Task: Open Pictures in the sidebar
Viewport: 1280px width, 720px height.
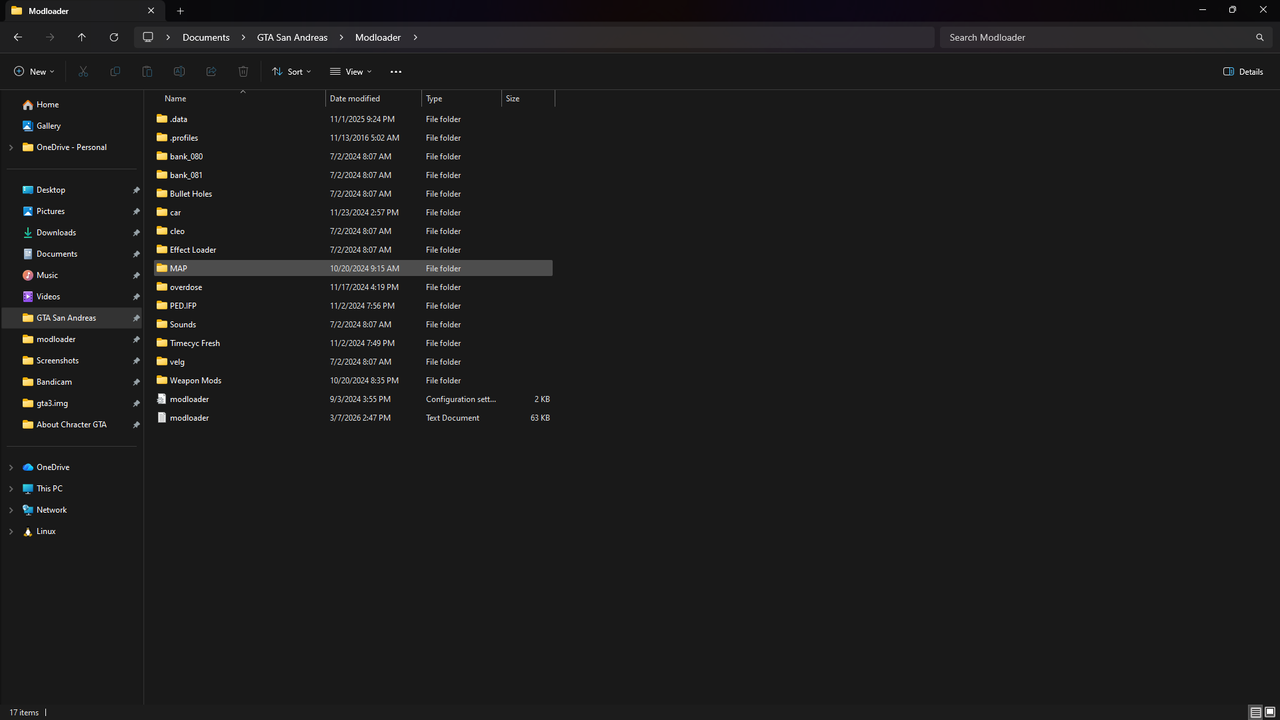Action: 50,211
